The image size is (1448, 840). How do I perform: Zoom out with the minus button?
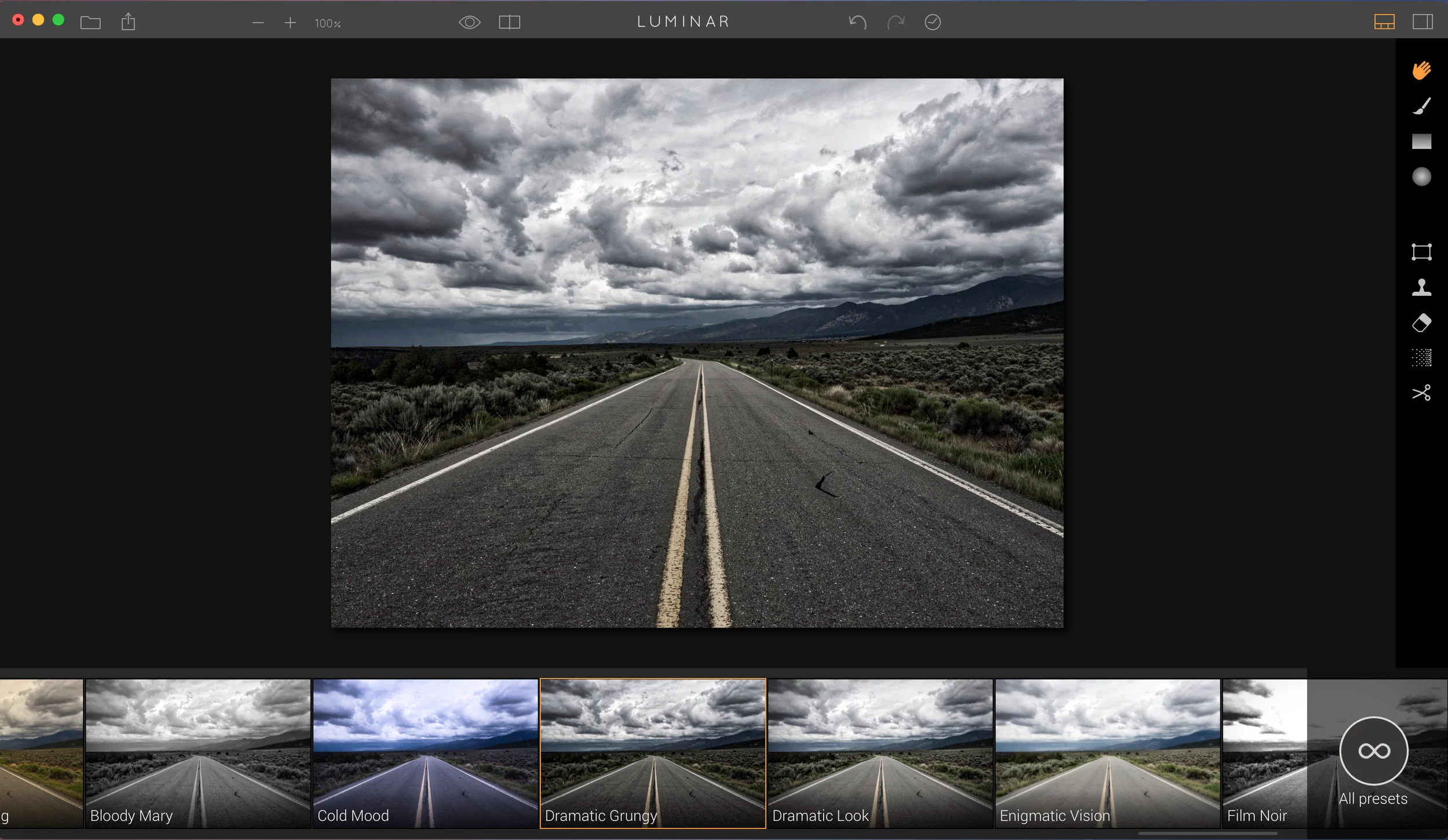click(x=258, y=23)
